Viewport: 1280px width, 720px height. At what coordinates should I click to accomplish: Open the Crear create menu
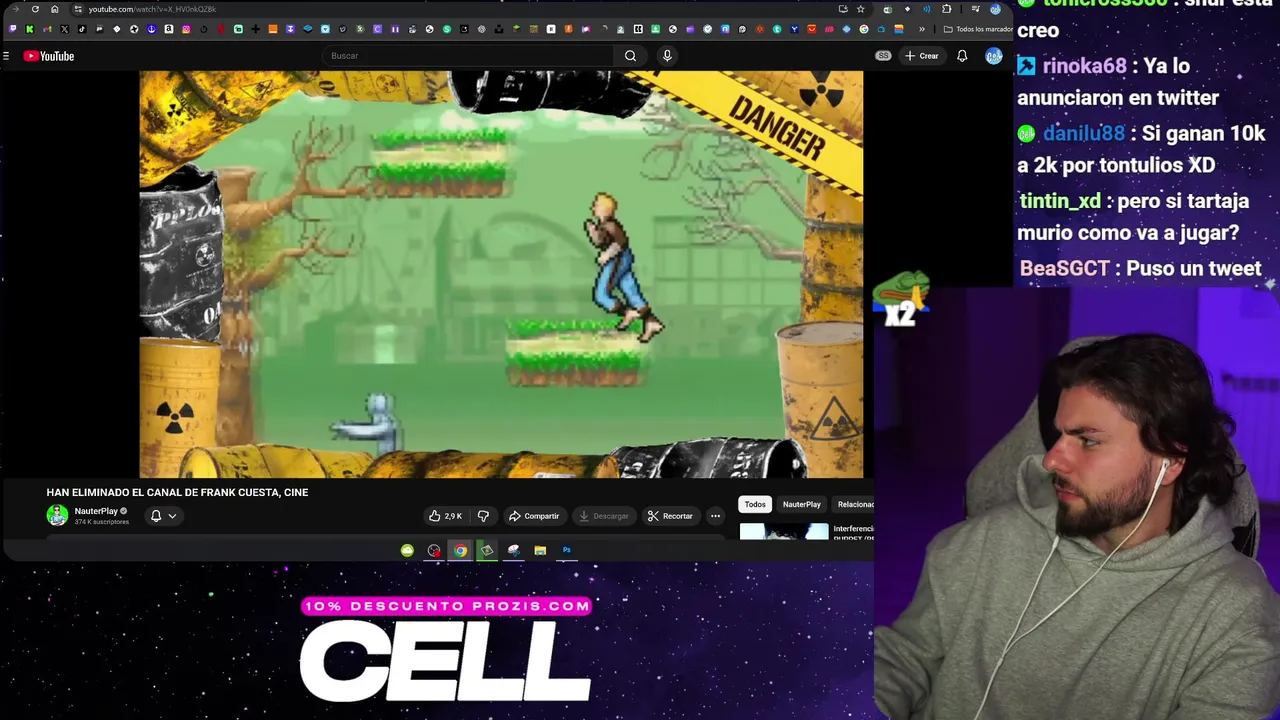point(922,56)
